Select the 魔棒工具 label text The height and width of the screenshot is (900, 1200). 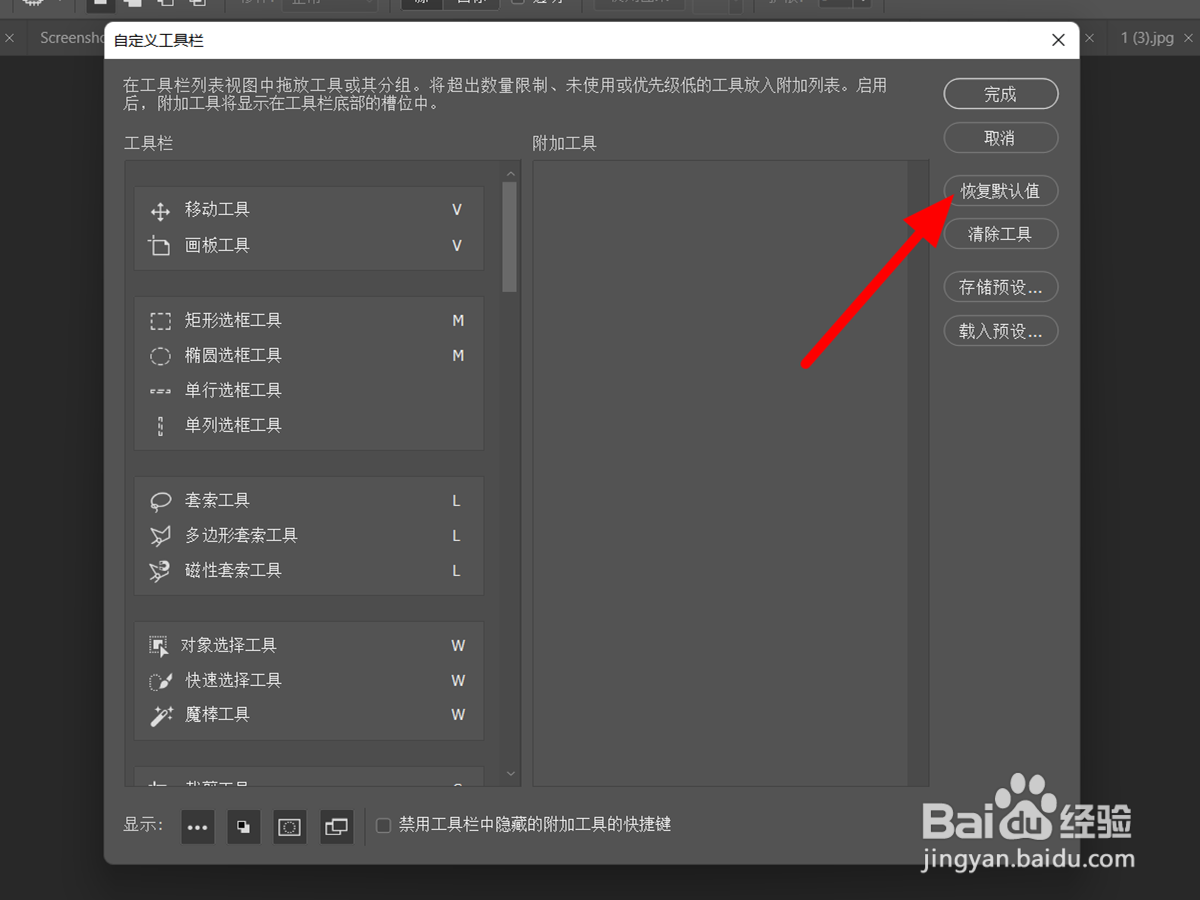pos(217,715)
